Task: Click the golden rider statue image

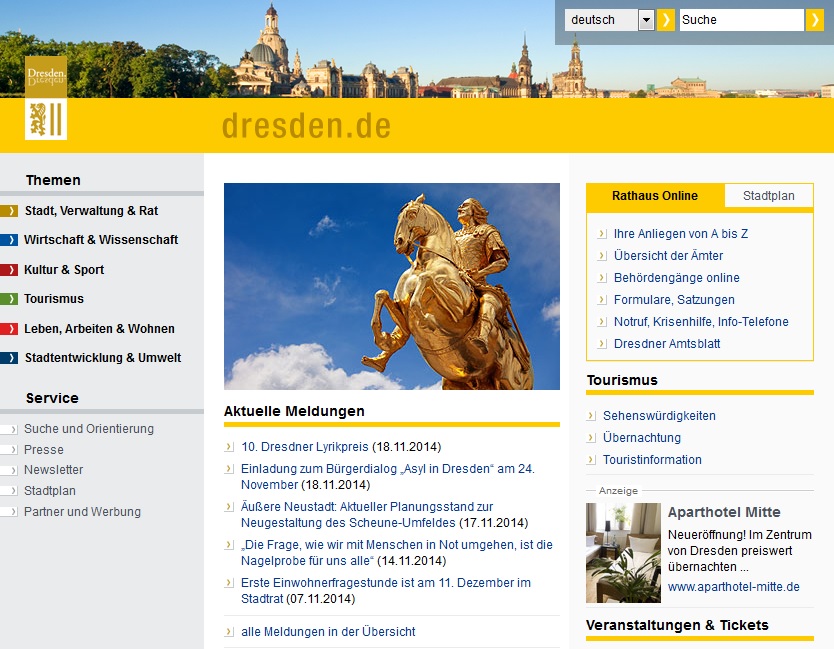Action: tap(391, 286)
